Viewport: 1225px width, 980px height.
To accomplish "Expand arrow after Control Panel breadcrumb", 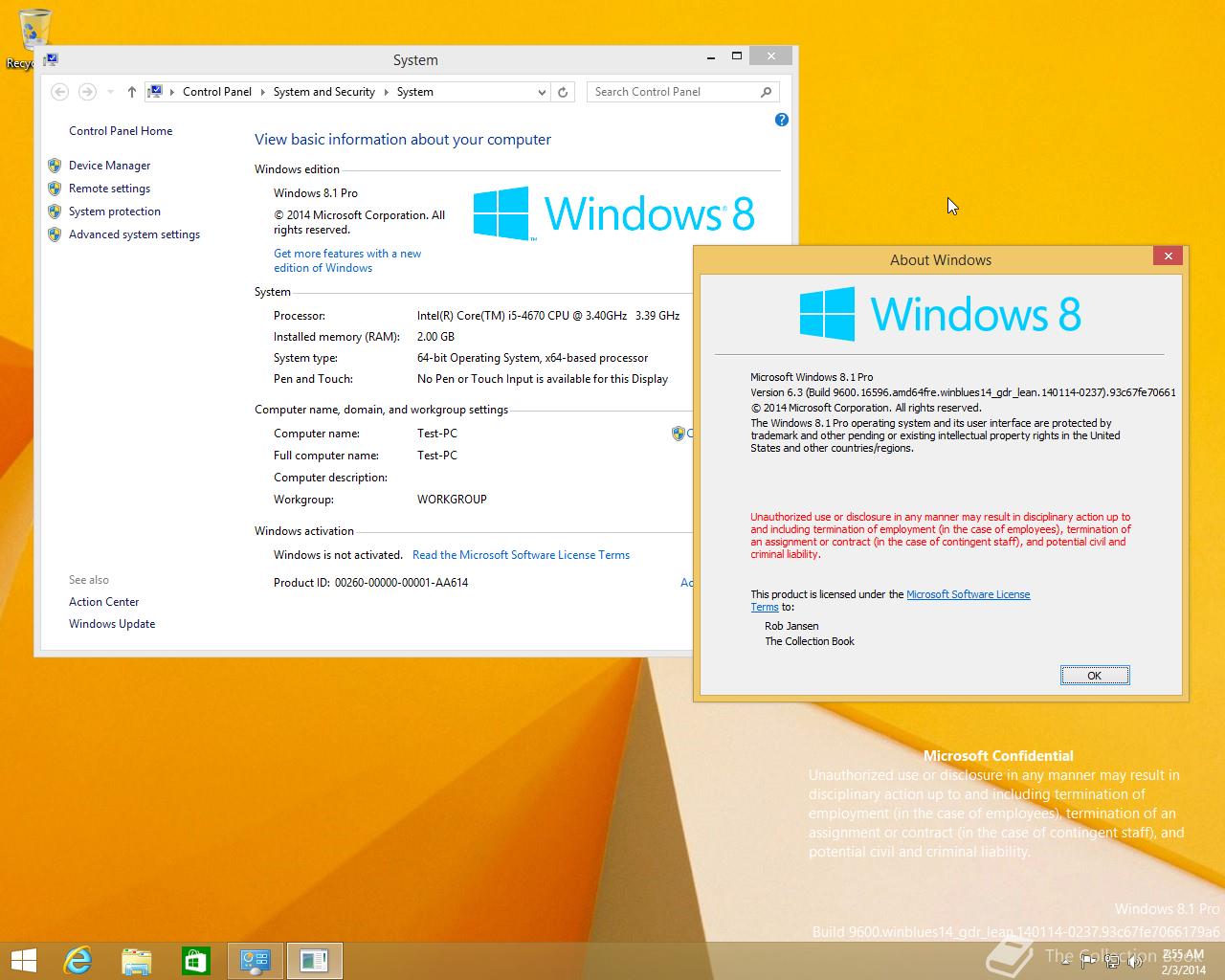I will coord(262,92).
